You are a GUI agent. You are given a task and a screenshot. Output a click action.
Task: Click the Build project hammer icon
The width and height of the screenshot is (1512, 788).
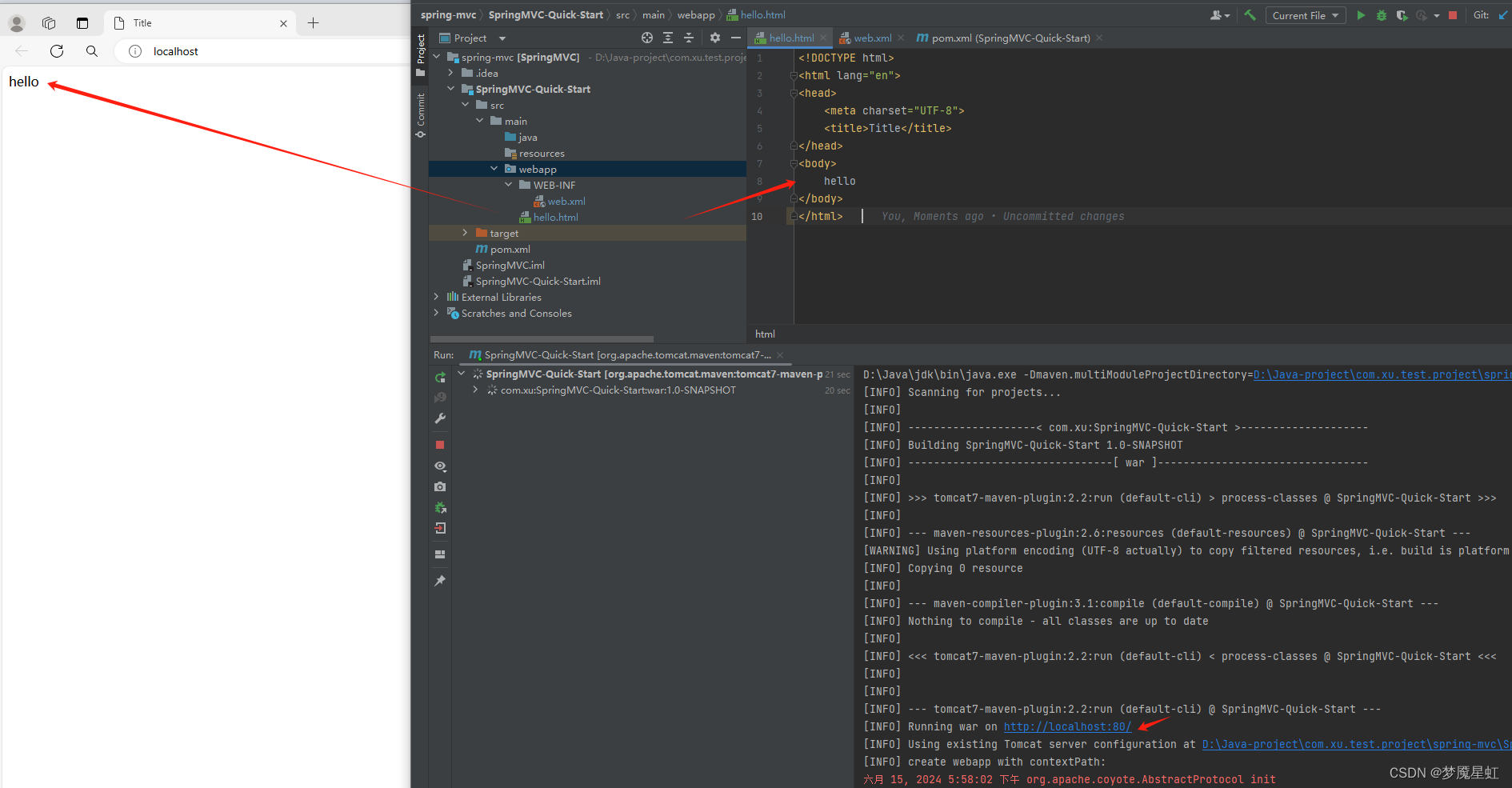point(1250,15)
